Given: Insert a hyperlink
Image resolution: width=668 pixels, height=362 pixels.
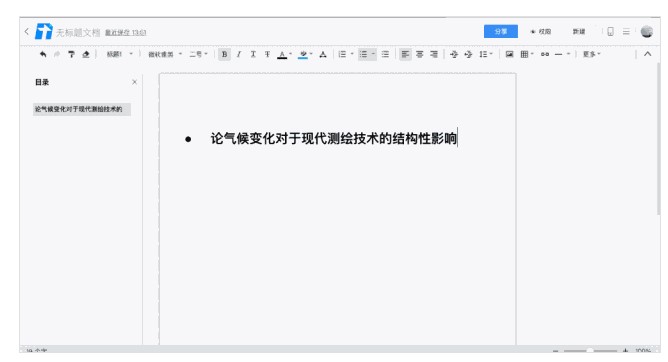Looking at the screenshot, I should point(545,54).
